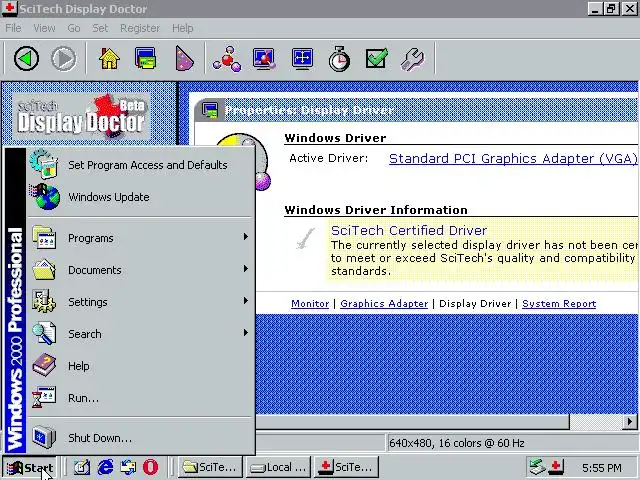Select Help in the Start menu
Image resolution: width=640 pixels, height=480 pixels.
(140, 366)
